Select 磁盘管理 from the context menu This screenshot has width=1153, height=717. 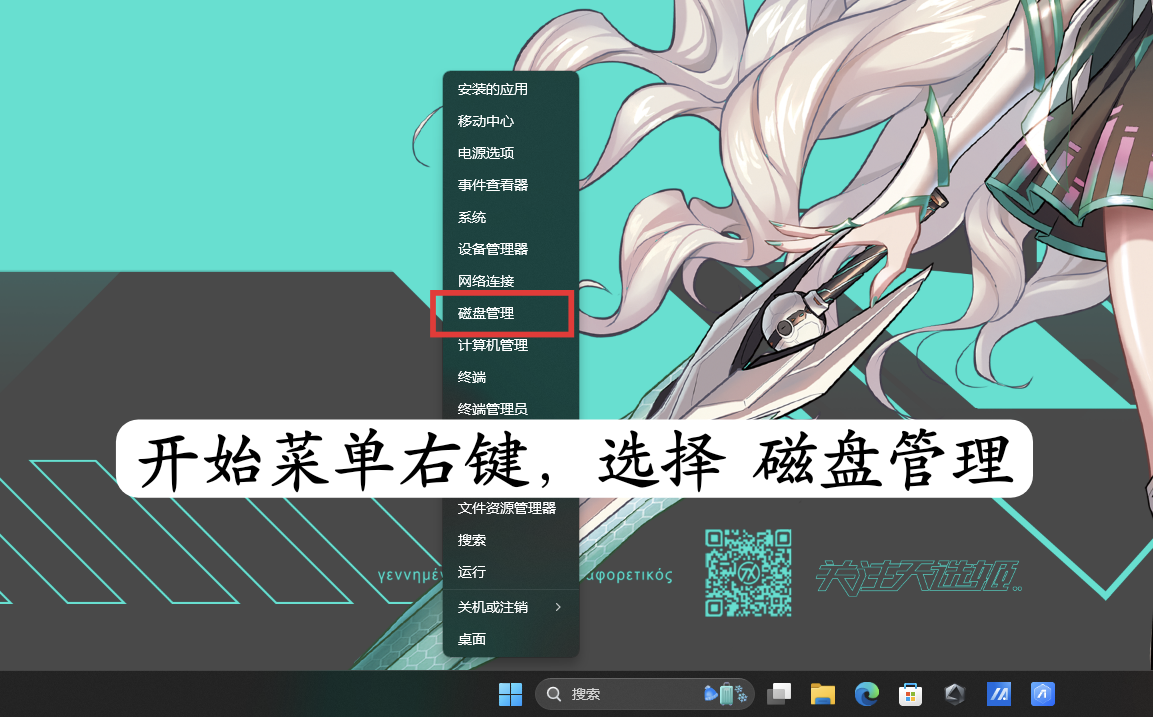[485, 313]
